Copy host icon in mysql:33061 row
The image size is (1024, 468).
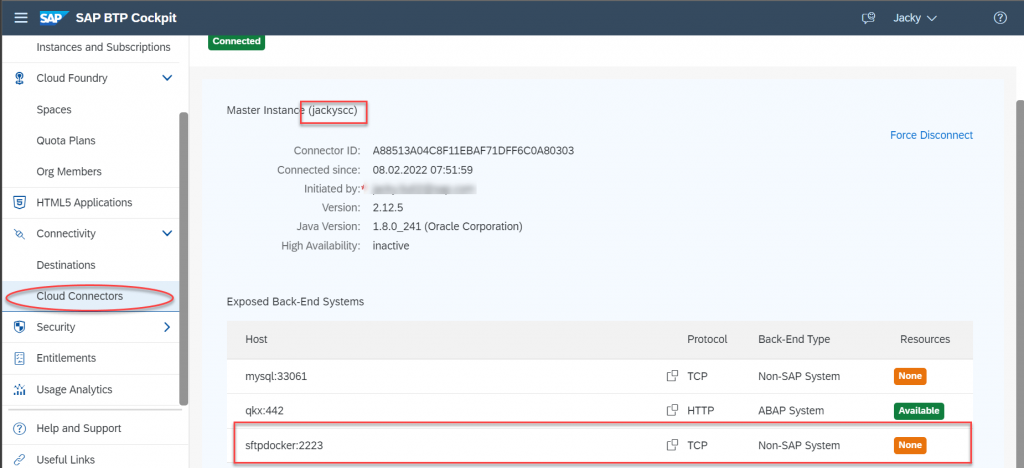(x=671, y=376)
